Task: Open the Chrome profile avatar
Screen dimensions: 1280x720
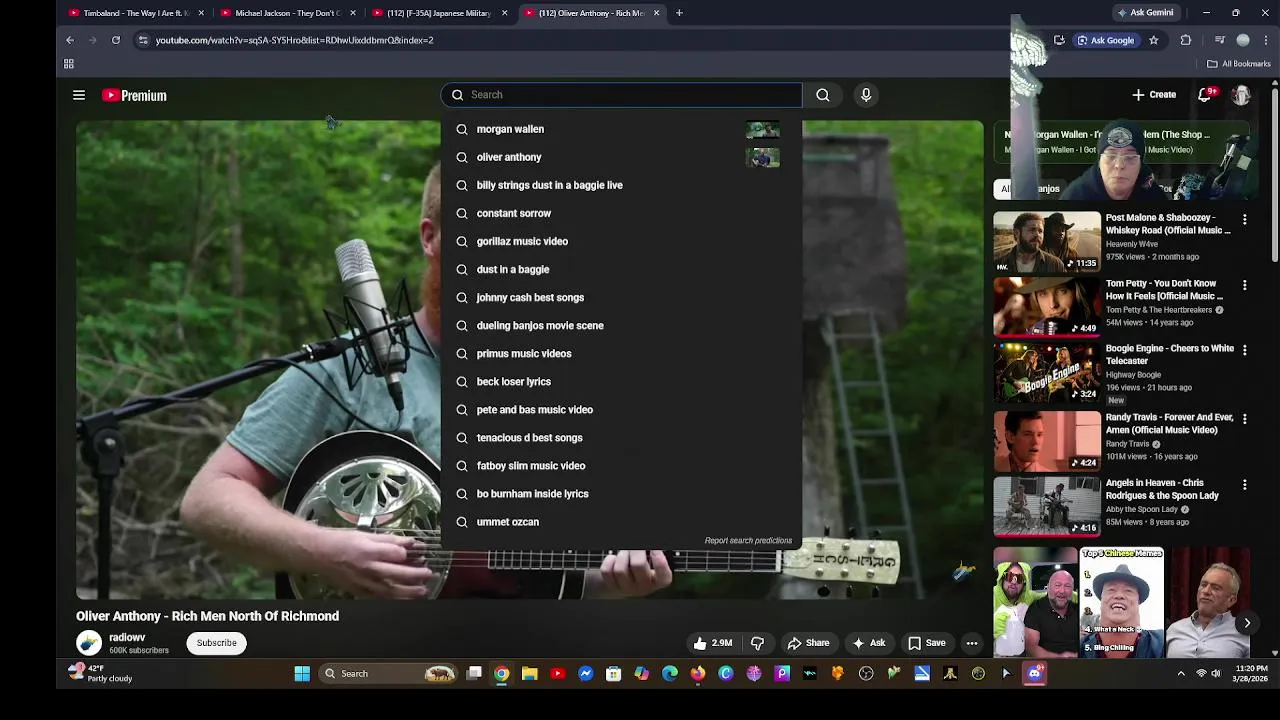Action: tap(1243, 40)
